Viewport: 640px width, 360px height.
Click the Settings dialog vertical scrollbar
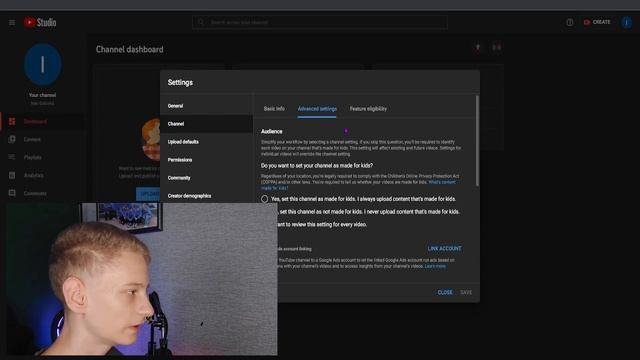477,142
